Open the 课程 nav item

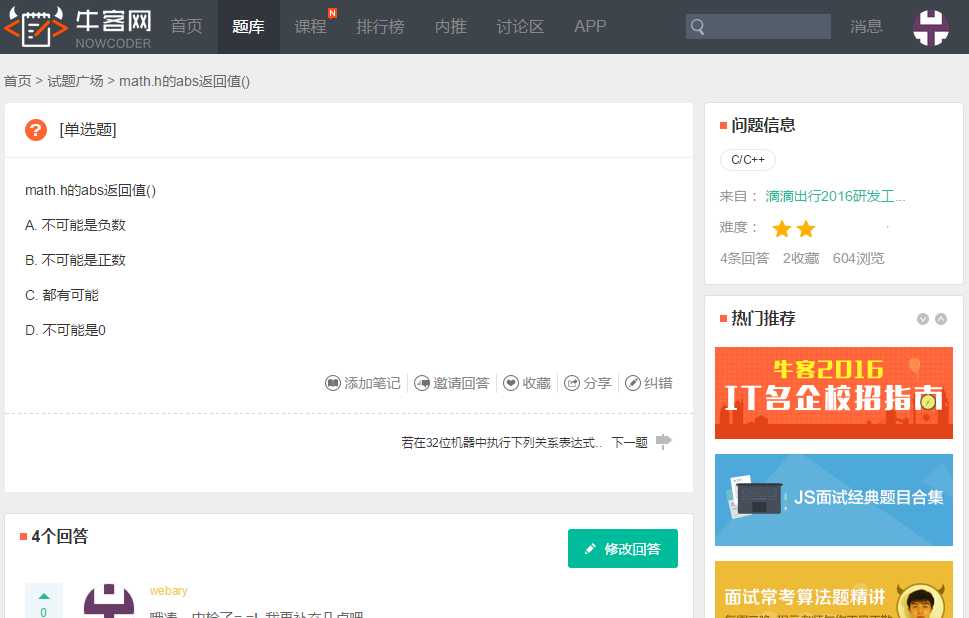point(310,27)
